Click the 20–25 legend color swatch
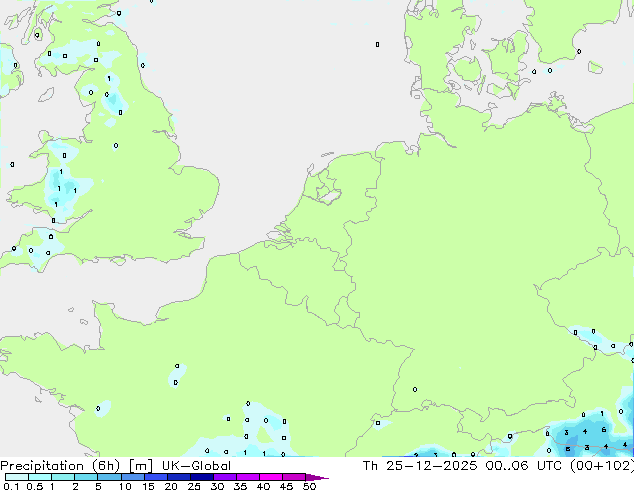This screenshot has height=490, width=634. 178,477
